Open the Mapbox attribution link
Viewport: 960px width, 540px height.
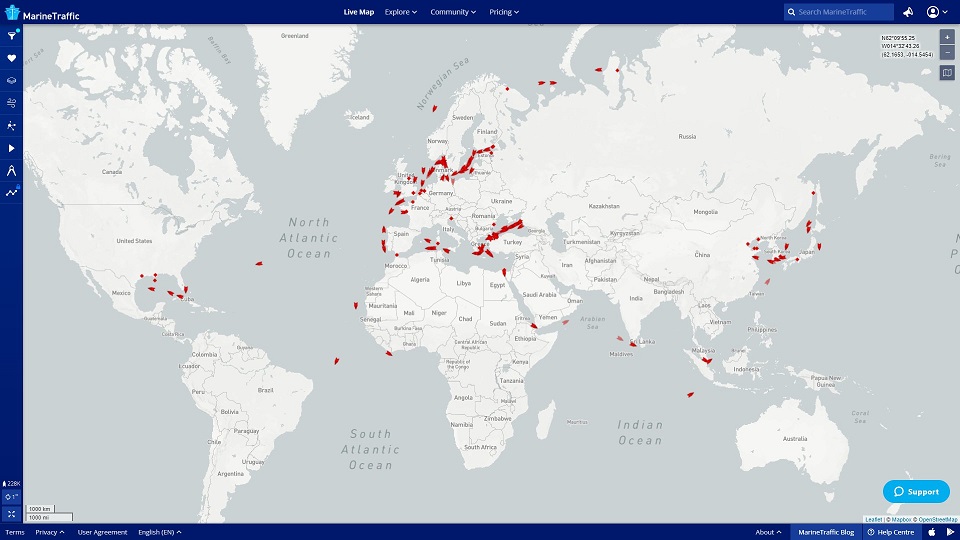pos(901,519)
